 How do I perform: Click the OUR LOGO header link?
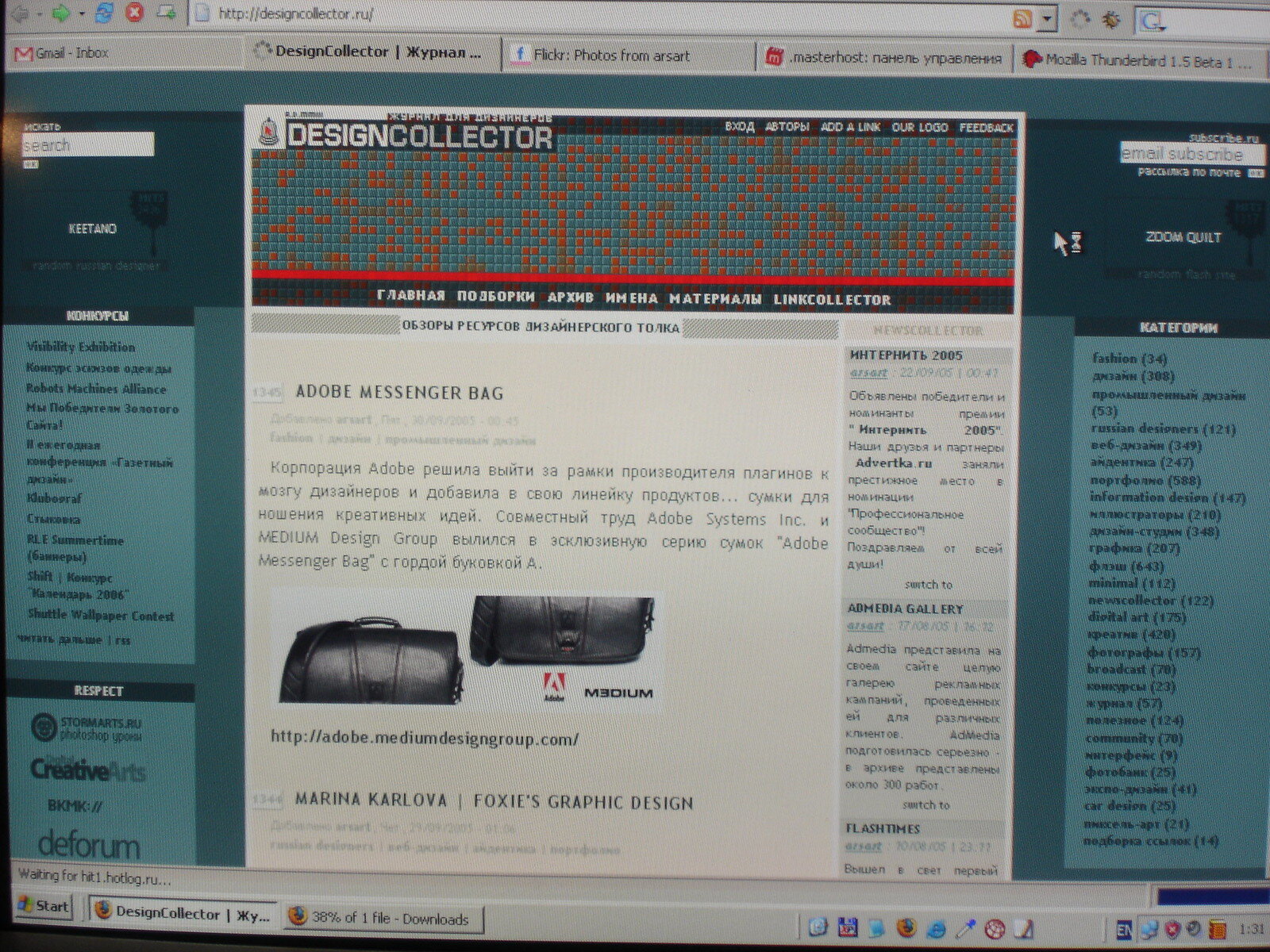tap(919, 128)
